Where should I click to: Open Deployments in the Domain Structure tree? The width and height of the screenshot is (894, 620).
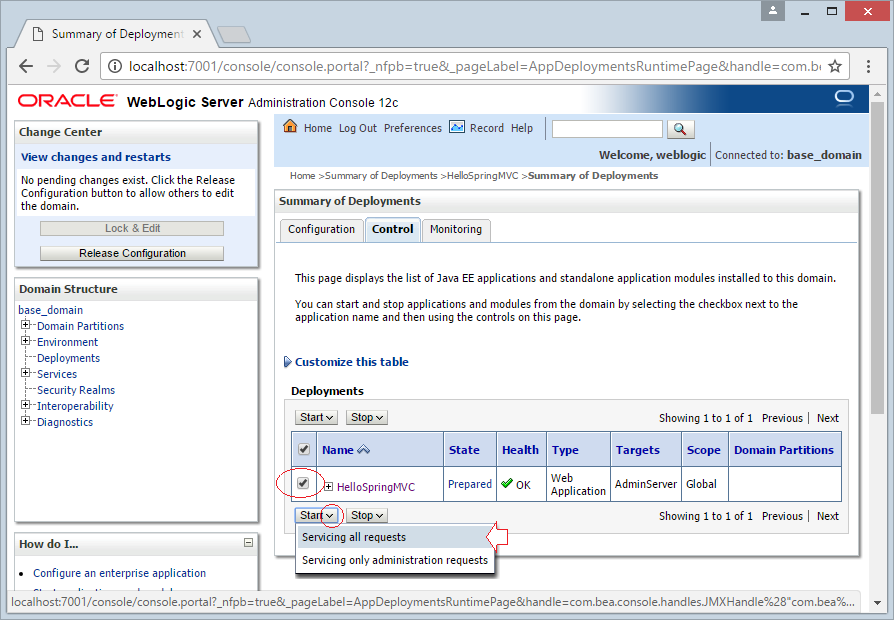click(x=68, y=358)
